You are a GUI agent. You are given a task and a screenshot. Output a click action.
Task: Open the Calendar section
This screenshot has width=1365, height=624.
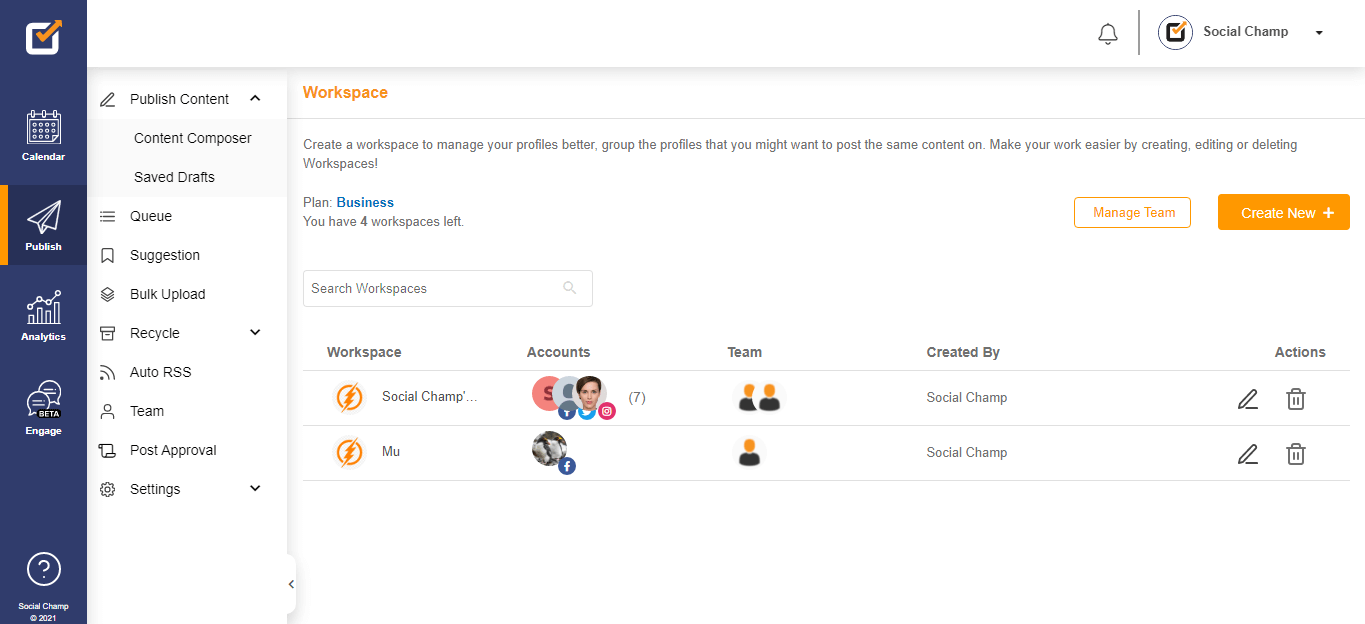click(43, 136)
